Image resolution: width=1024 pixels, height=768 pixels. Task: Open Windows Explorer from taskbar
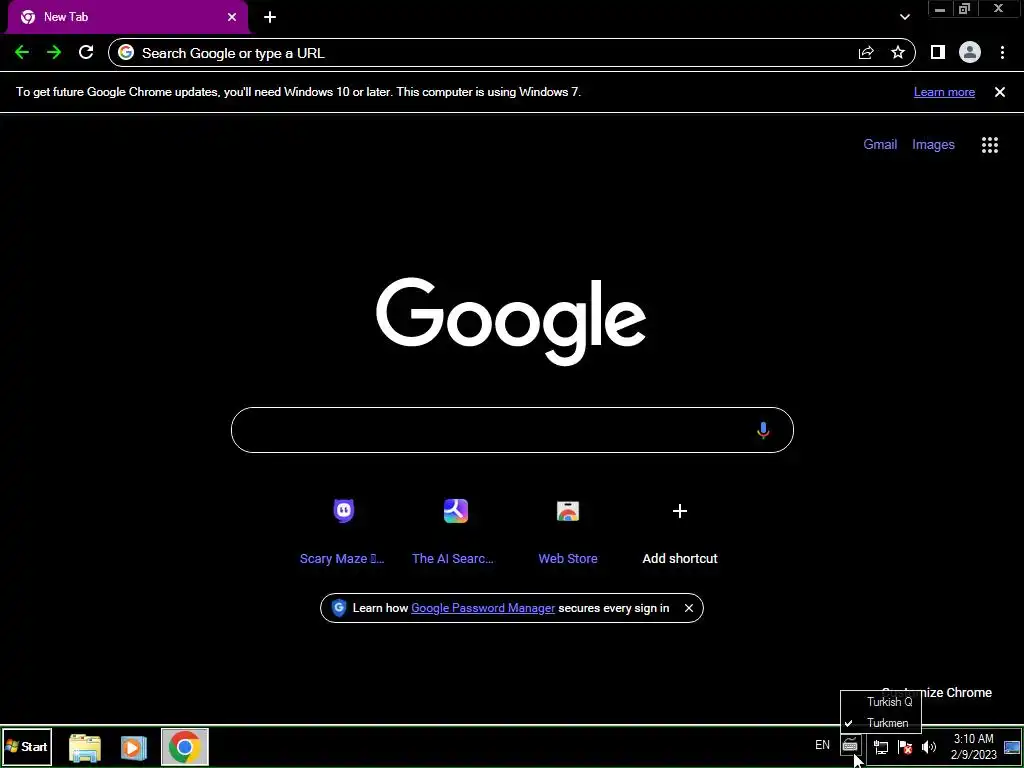pos(85,747)
